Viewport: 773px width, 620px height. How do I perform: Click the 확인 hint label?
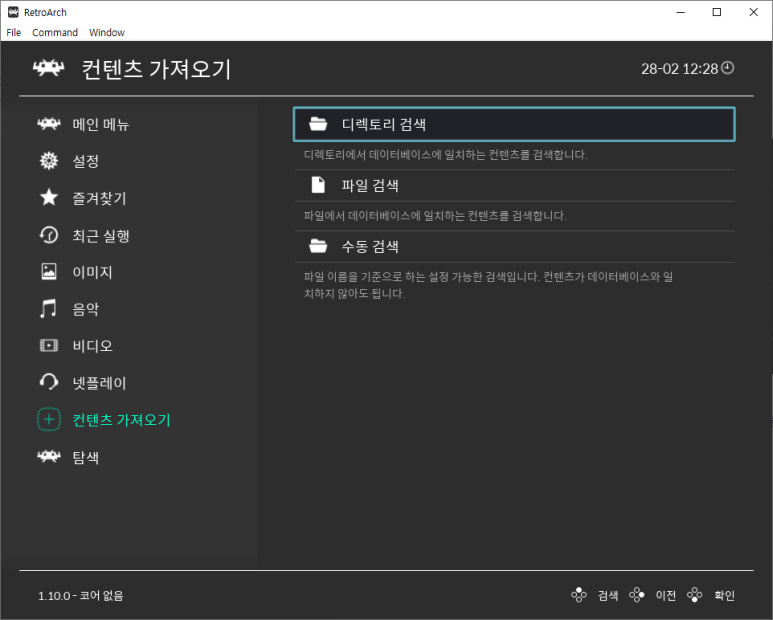point(724,595)
